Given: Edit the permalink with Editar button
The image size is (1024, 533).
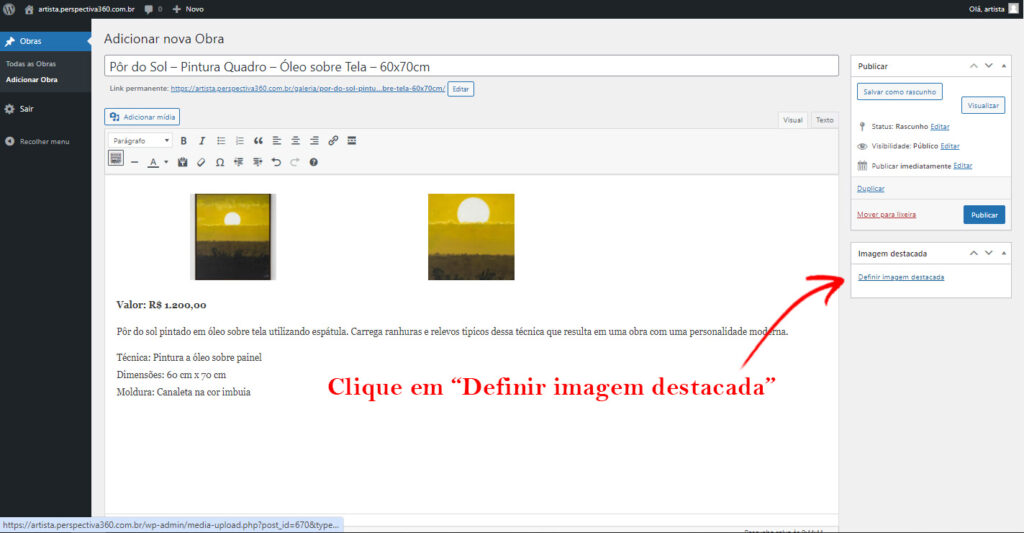Looking at the screenshot, I should 460,89.
